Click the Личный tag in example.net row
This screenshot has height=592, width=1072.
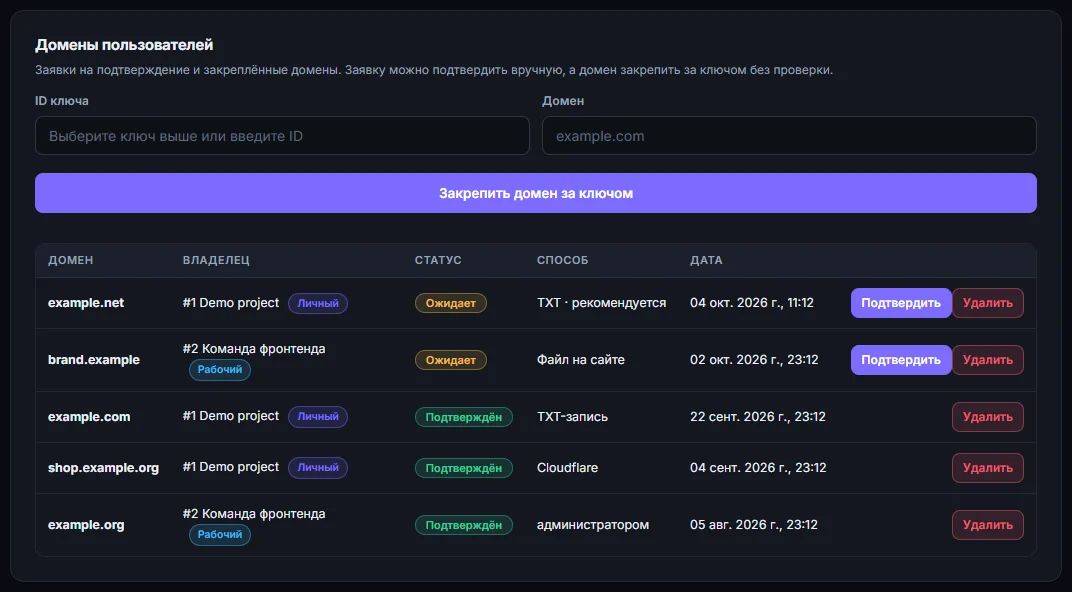(x=318, y=303)
